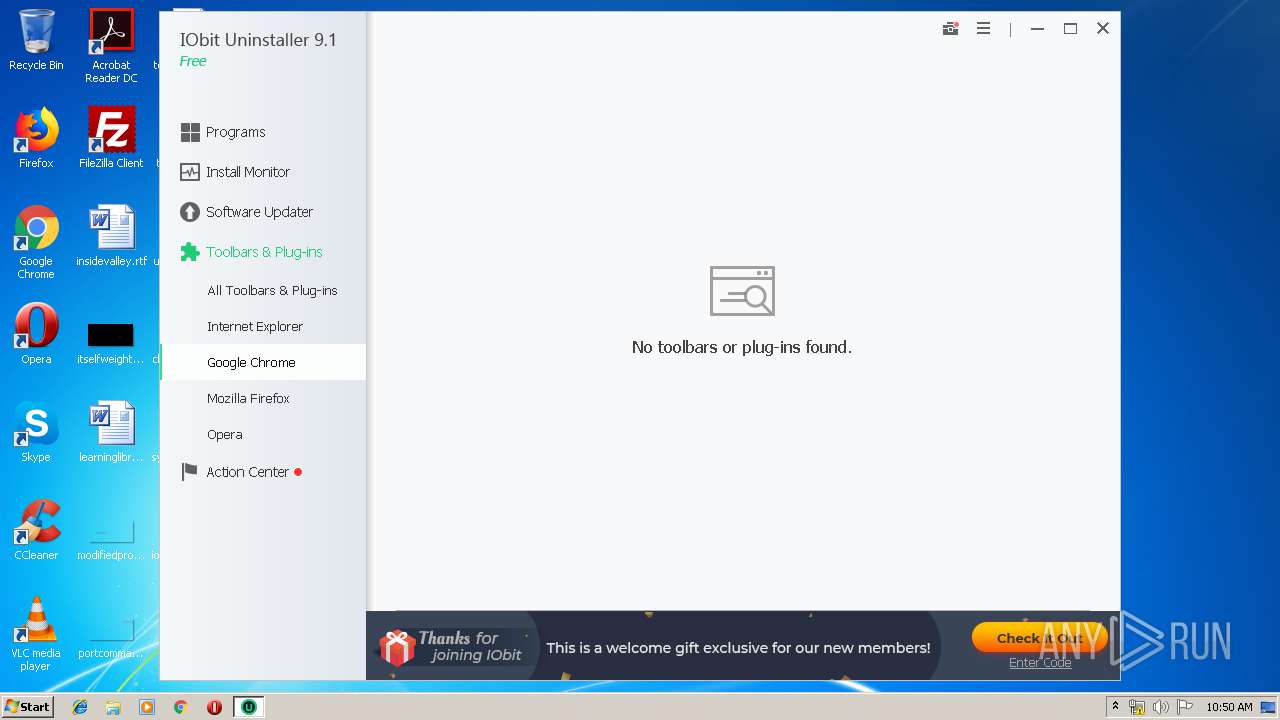Select Internet Explorer plug-ins
1280x720 pixels.
coord(255,326)
